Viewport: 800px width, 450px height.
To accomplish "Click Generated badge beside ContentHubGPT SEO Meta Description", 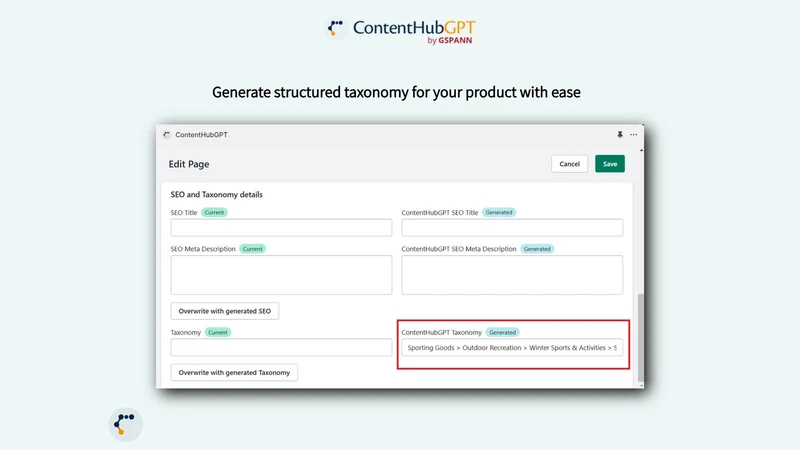I will coord(537,249).
